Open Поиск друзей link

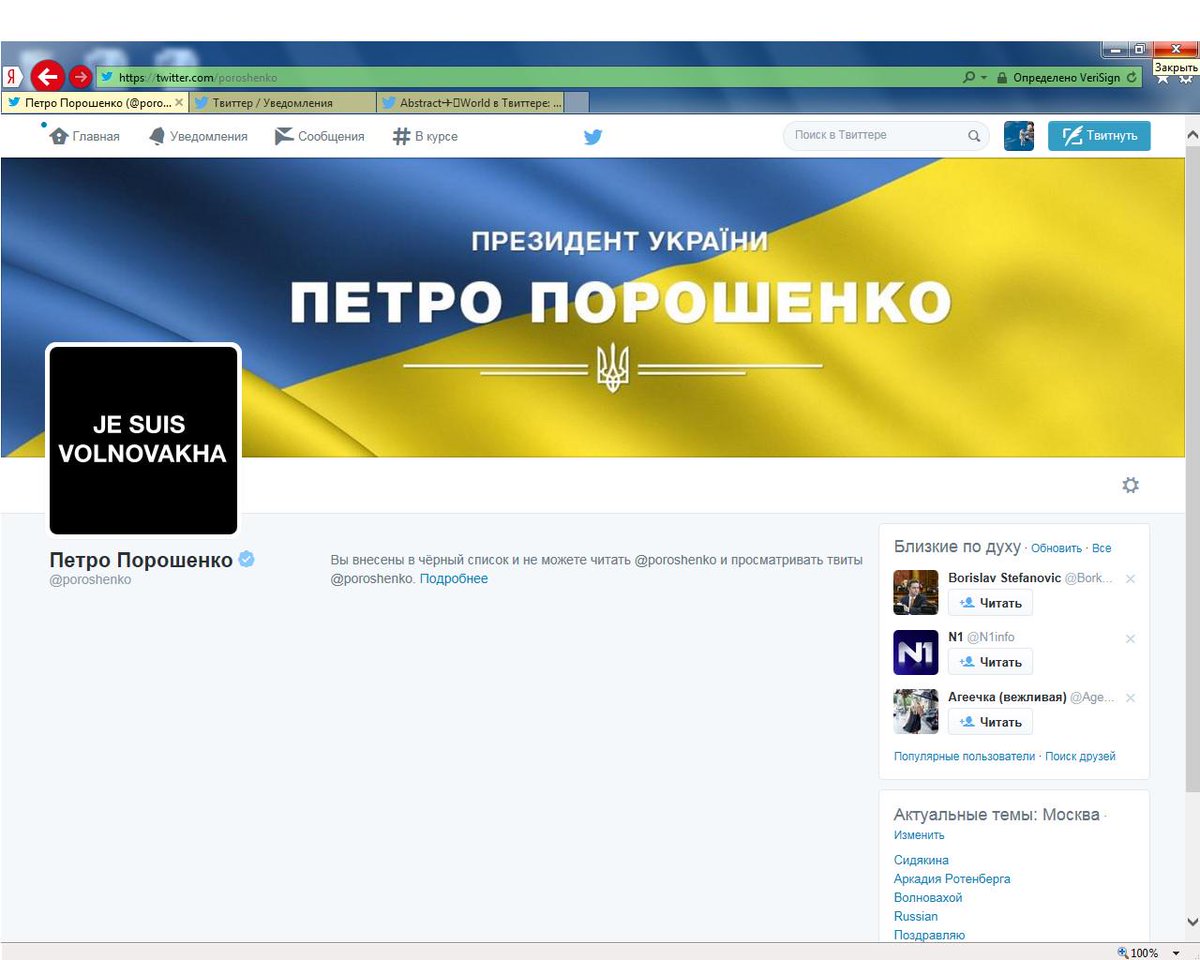[1080, 757]
